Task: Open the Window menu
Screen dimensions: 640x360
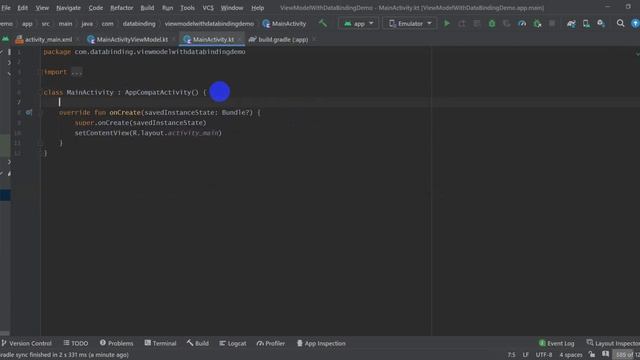Action: pyautogui.click(x=232, y=8)
